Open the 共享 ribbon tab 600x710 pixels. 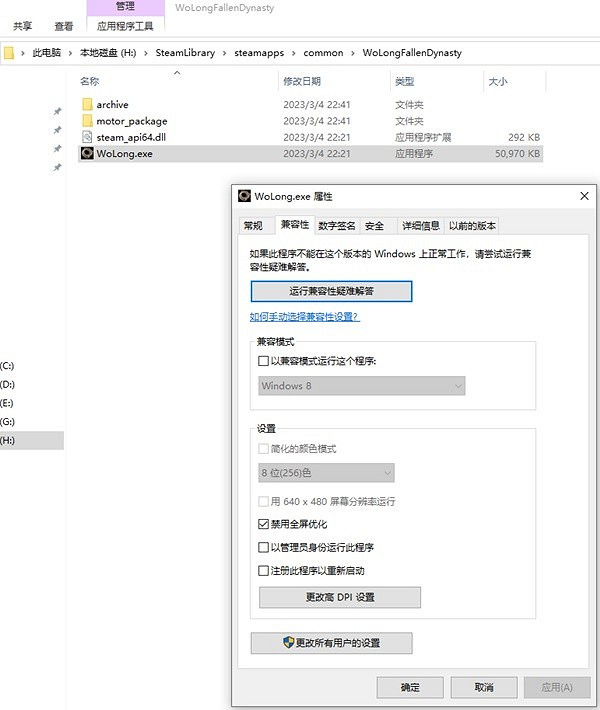pyautogui.click(x=23, y=26)
